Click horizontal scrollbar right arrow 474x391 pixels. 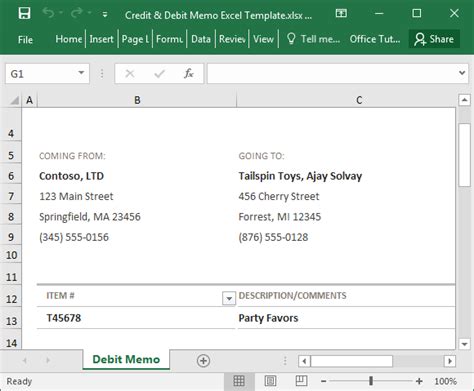pos(450,361)
